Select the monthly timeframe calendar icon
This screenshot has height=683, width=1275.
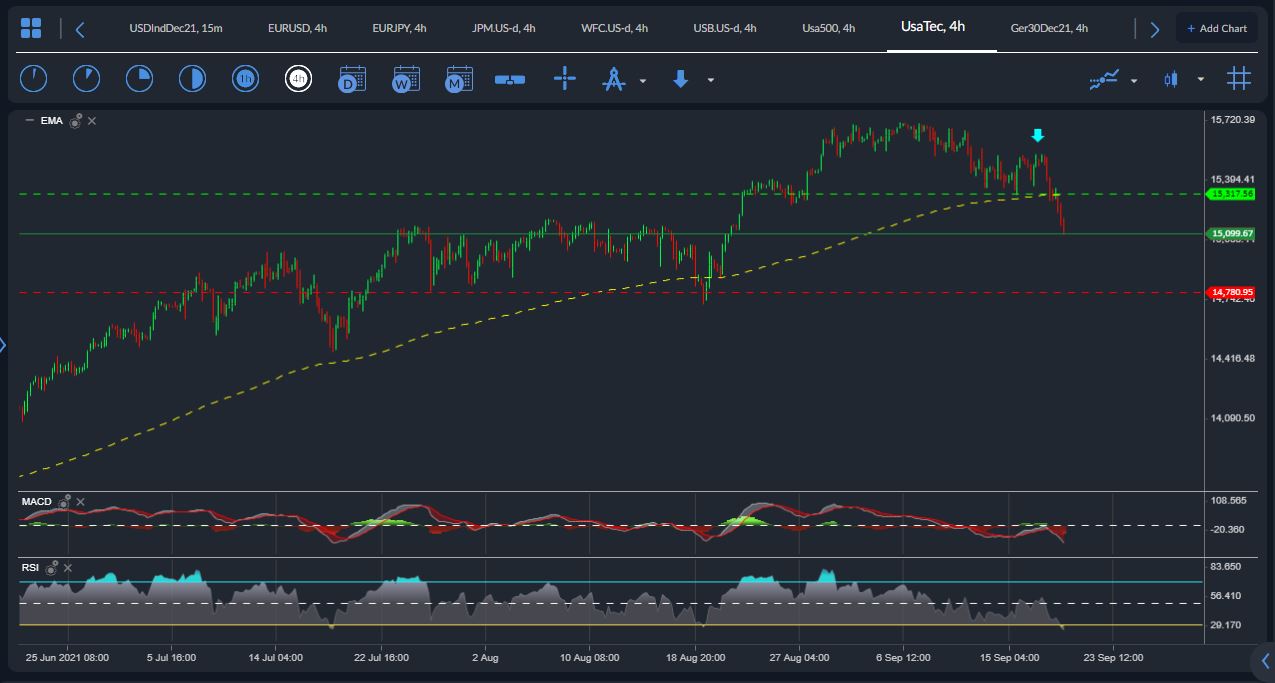pyautogui.click(x=459, y=79)
